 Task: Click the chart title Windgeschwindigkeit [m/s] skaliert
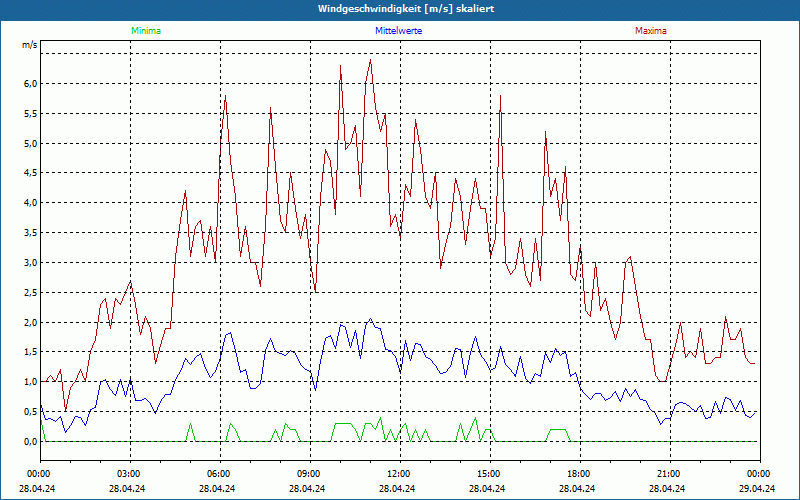406,9
